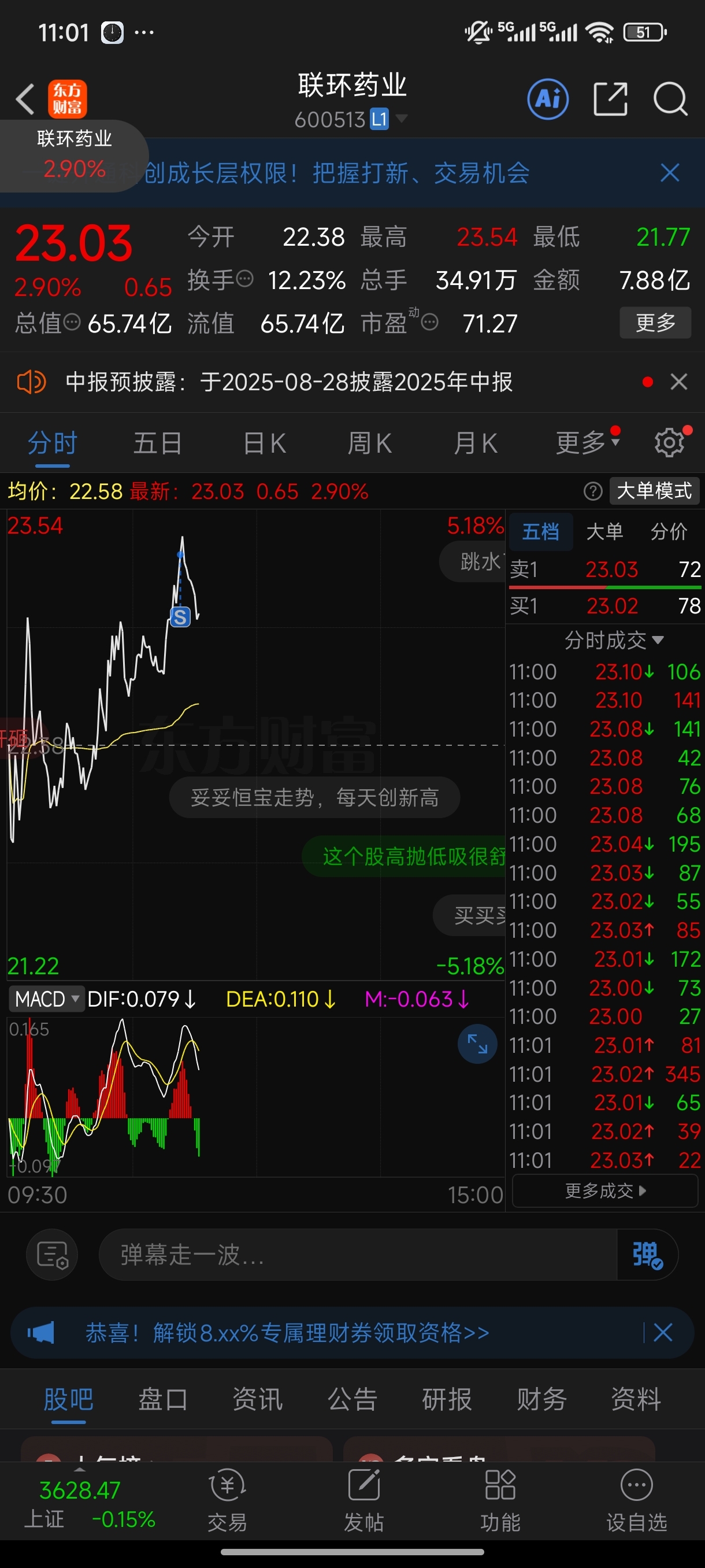Select 股吧 bottom tab
Screen dimensions: 705x1568
click(68, 1399)
